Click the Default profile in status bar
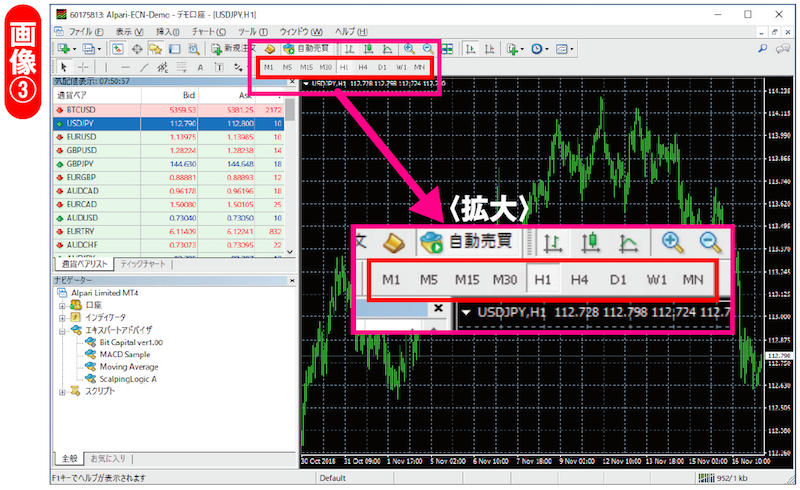800x490 pixels. pyautogui.click(x=333, y=478)
